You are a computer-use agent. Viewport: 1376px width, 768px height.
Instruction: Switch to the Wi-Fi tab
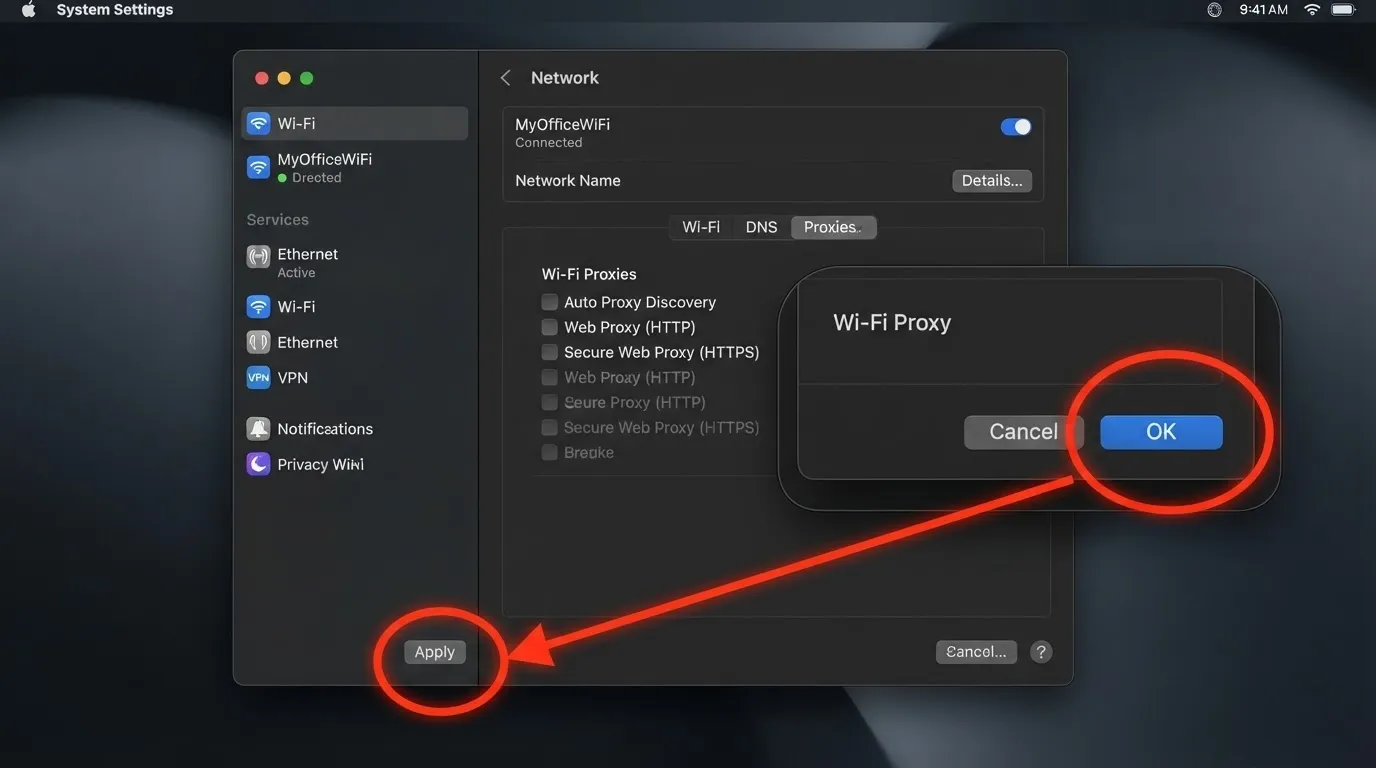click(701, 227)
